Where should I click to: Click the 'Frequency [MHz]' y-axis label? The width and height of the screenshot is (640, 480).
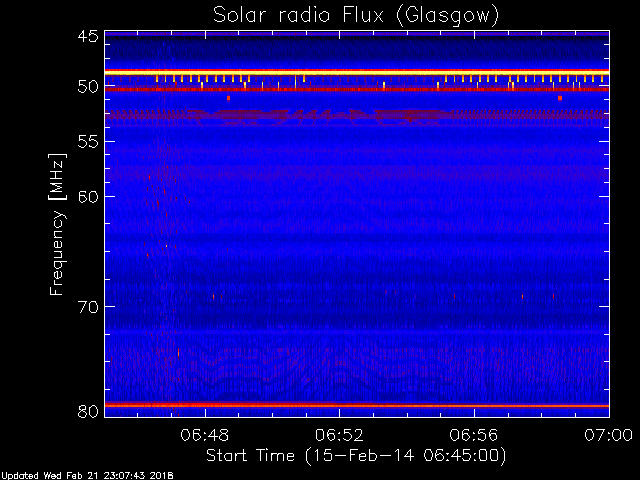click(x=57, y=224)
